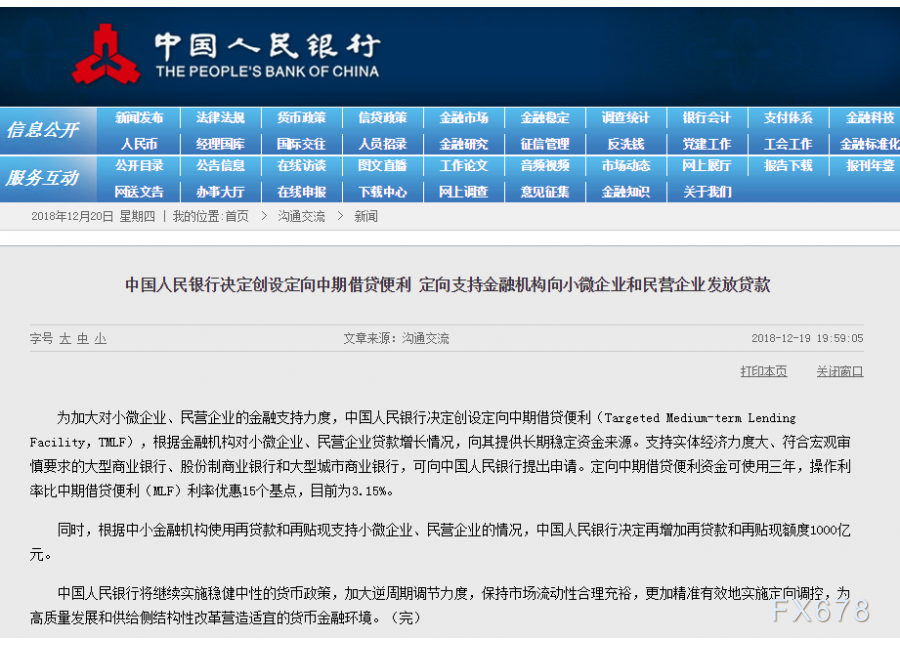The width and height of the screenshot is (900, 646).
Task: Click the 信息公开 section header
Action: coord(42,130)
